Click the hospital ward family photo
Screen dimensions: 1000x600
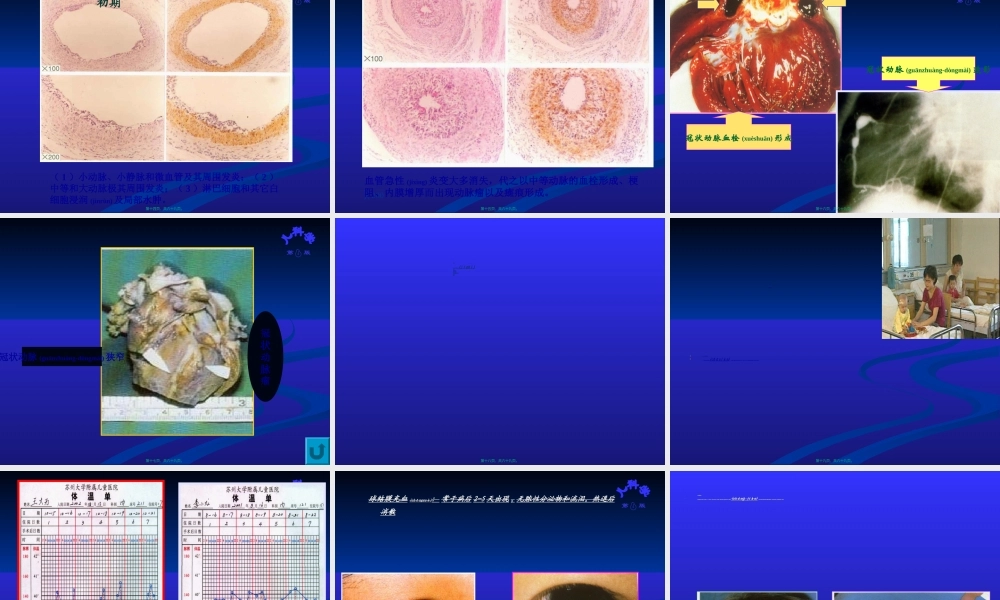tap(940, 278)
